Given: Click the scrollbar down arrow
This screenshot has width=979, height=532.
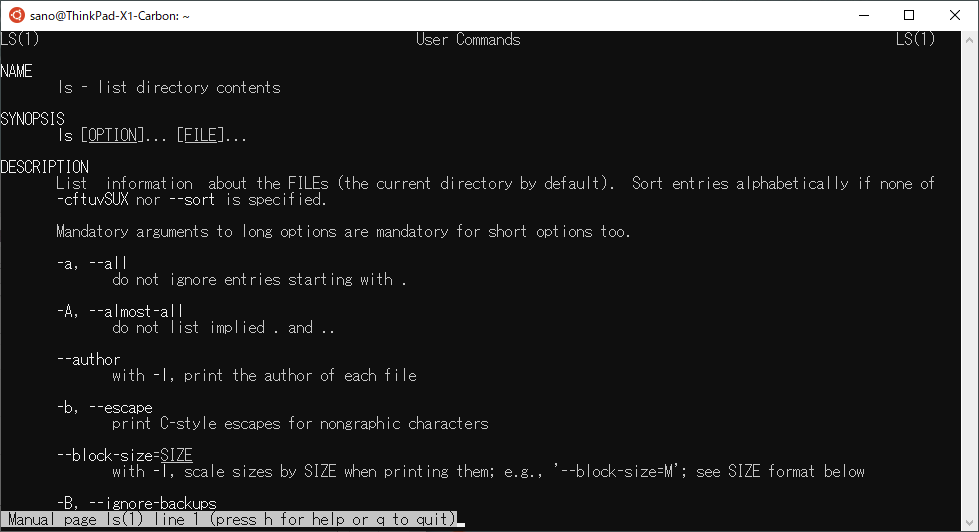Looking at the screenshot, I should 969,523.
